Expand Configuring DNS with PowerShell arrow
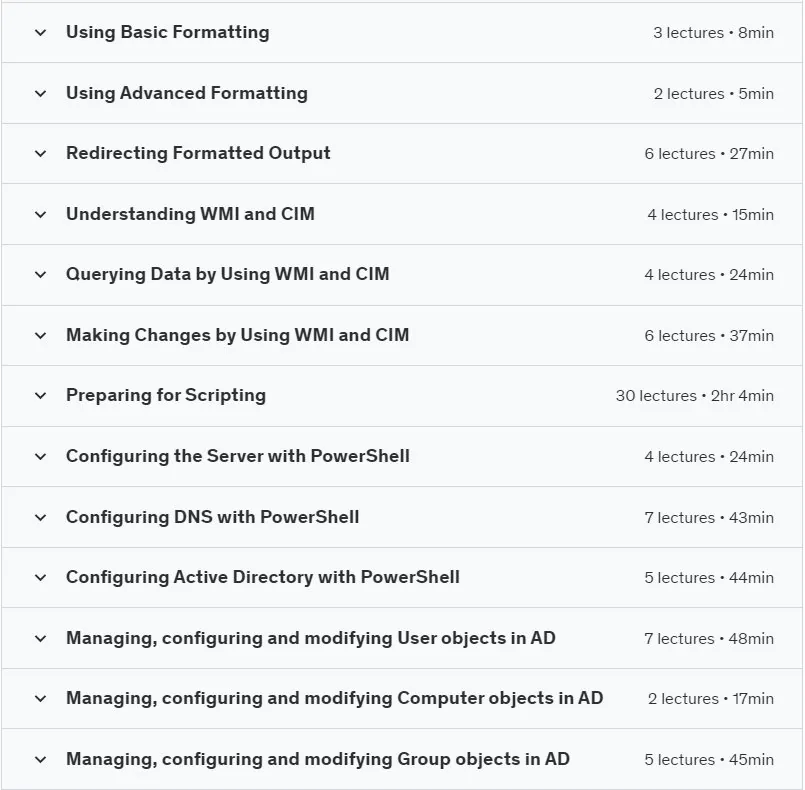The width and height of the screenshot is (805, 790). click(x=41, y=517)
